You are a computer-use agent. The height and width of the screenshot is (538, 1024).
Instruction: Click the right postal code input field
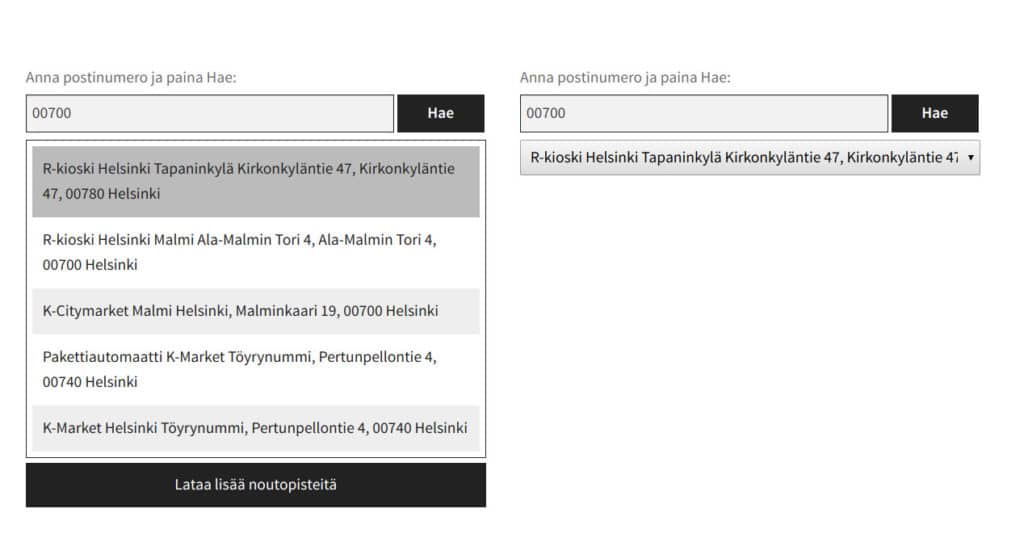(704, 114)
